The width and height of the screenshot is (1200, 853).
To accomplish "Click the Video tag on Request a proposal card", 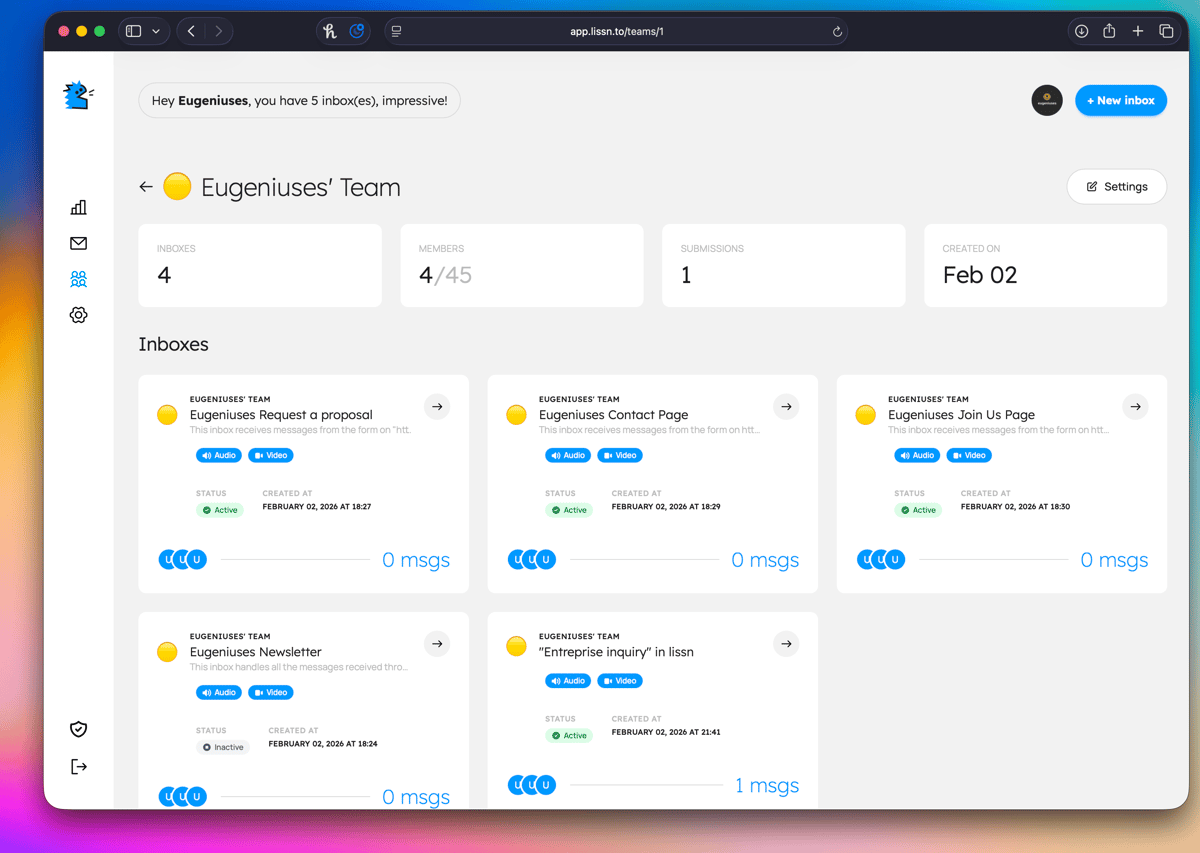I will (x=271, y=455).
